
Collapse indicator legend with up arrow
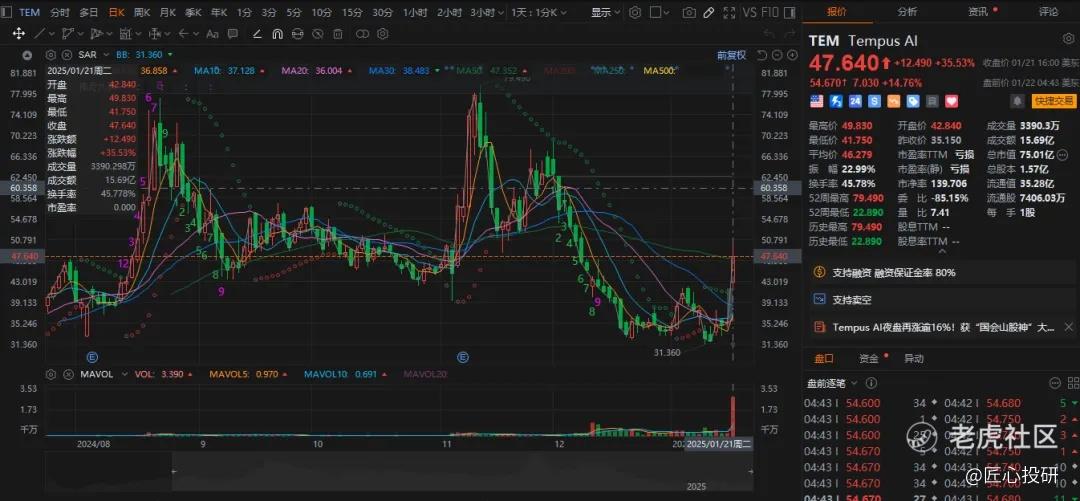point(26,54)
